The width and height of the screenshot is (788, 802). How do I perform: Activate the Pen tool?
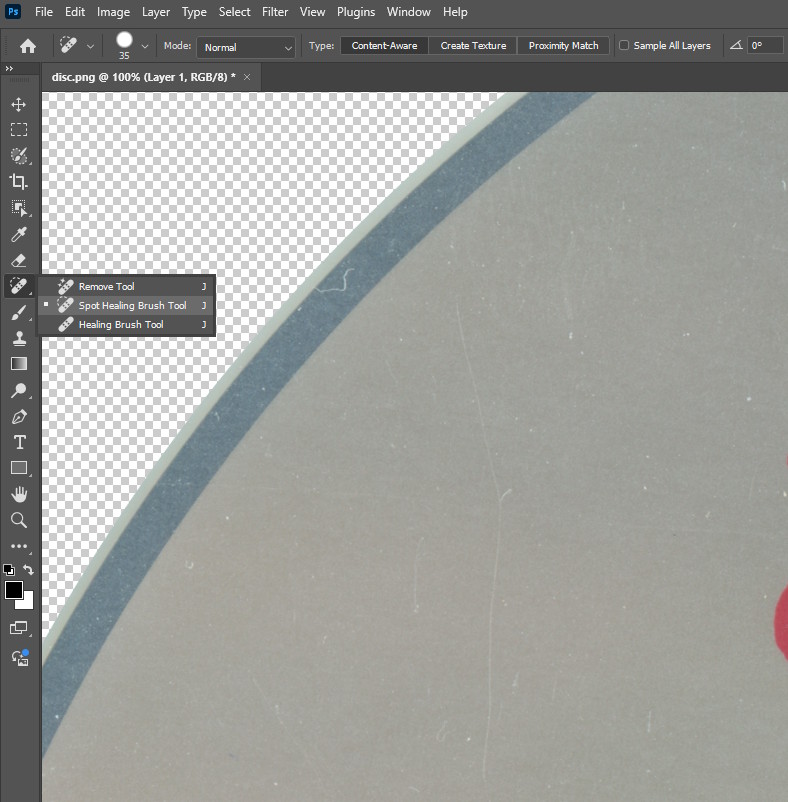(19, 416)
